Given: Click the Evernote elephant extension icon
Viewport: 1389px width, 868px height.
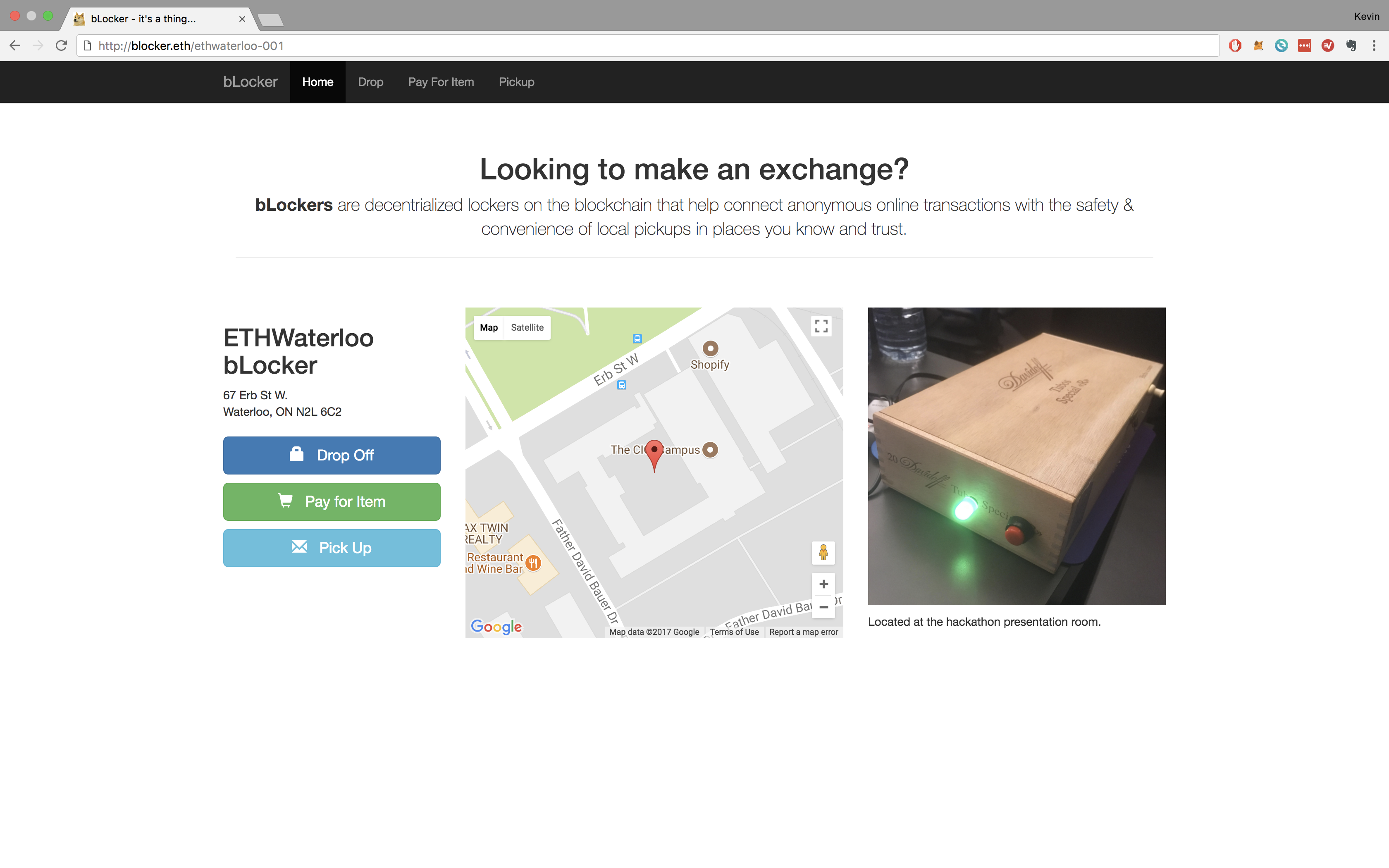Looking at the screenshot, I should 1351,46.
